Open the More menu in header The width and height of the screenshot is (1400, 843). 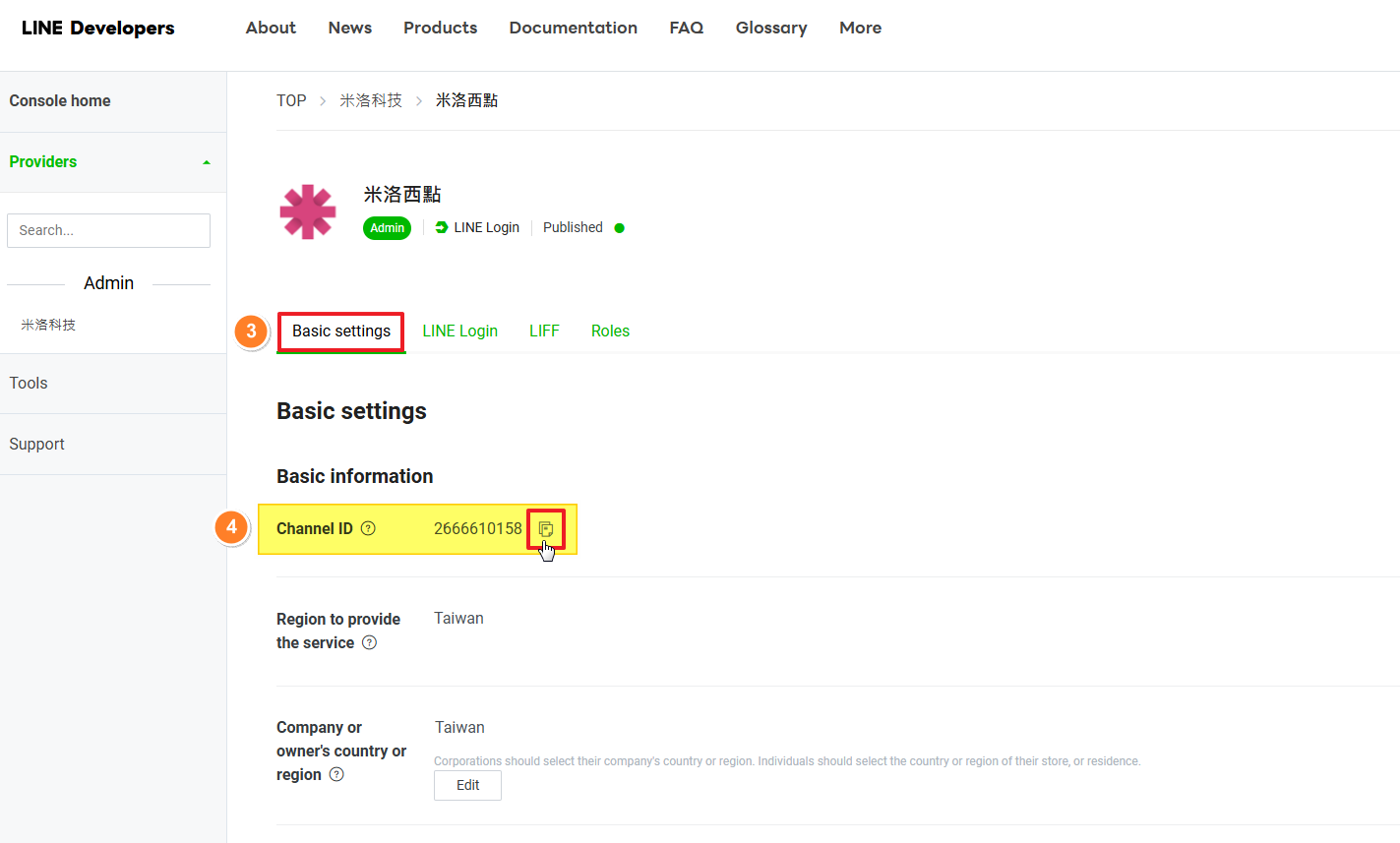click(860, 28)
